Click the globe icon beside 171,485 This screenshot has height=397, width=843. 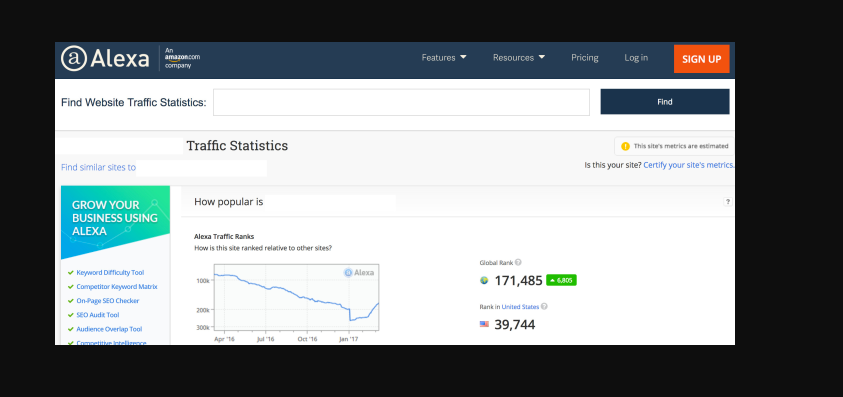[x=484, y=280]
